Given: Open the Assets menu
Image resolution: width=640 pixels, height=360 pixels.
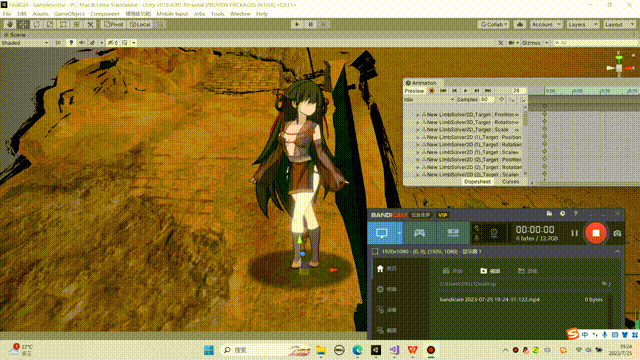Looking at the screenshot, I should pyautogui.click(x=40, y=14).
